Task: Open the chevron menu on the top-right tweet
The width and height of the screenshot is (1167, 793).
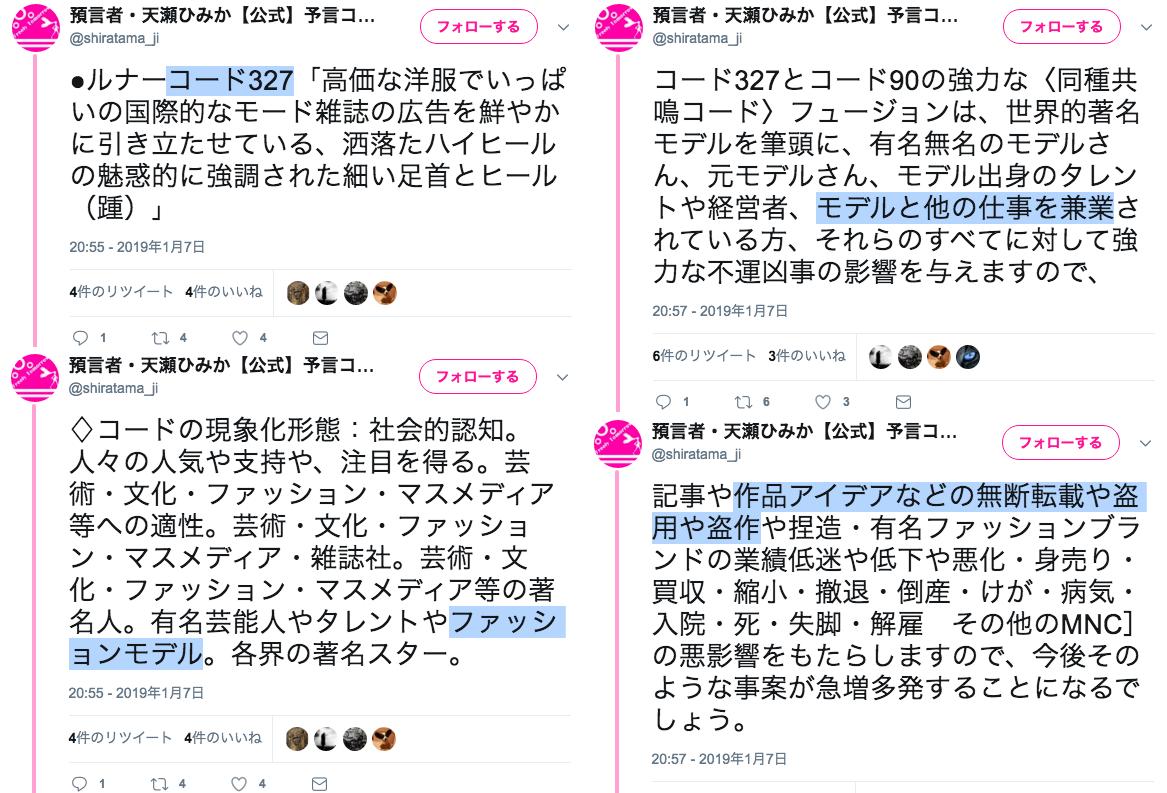Action: click(1146, 28)
